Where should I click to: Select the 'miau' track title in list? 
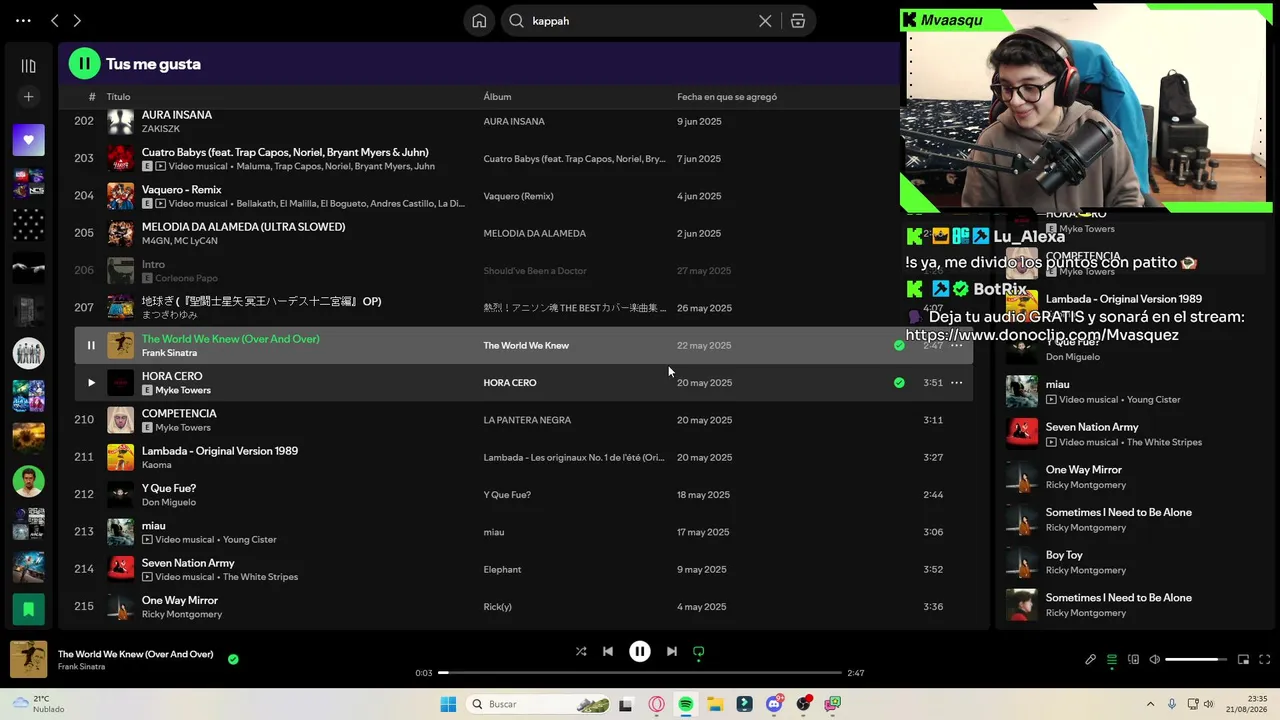(x=154, y=525)
